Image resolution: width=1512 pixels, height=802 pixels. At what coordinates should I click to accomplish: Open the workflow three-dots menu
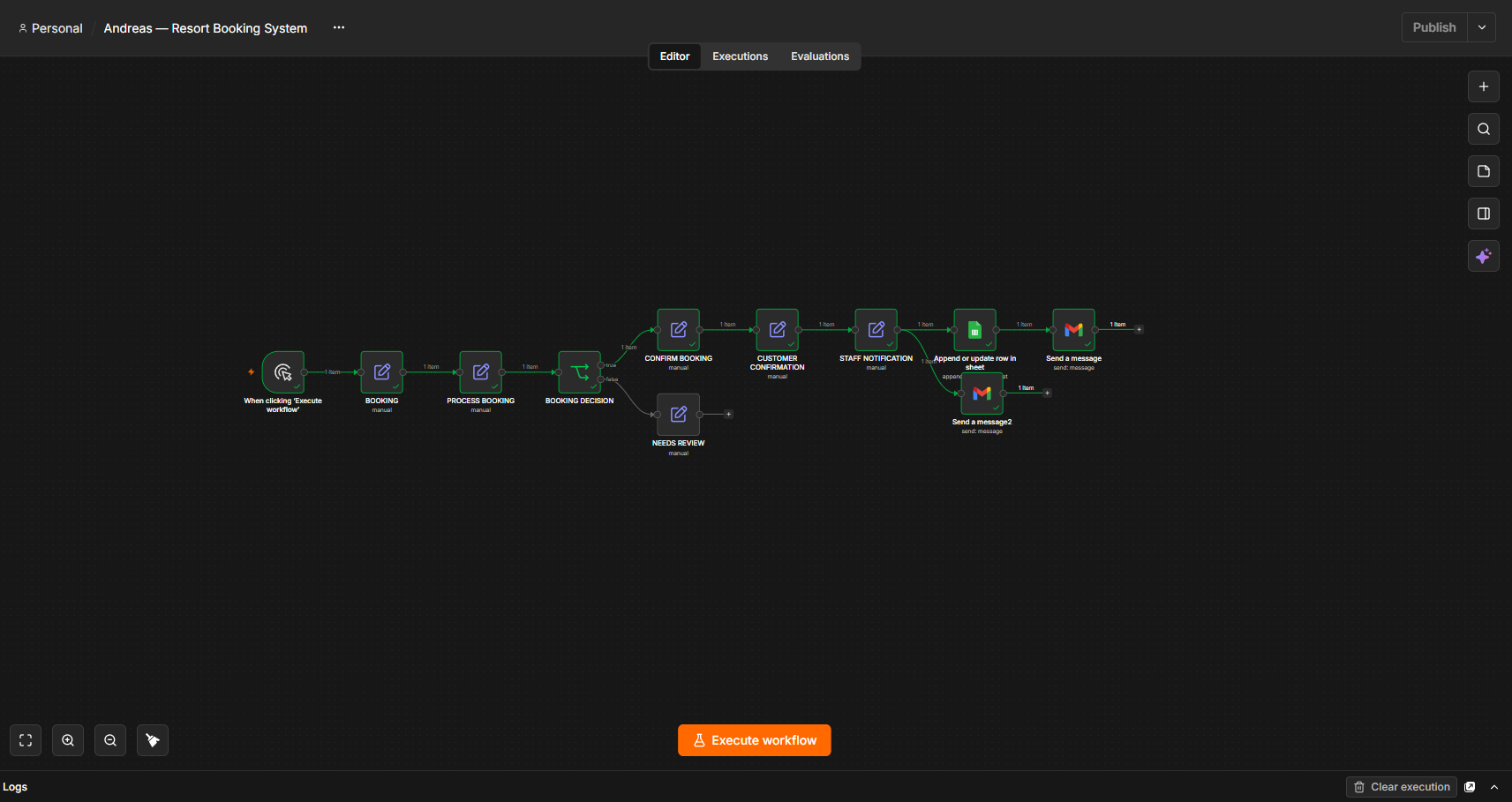(x=339, y=27)
